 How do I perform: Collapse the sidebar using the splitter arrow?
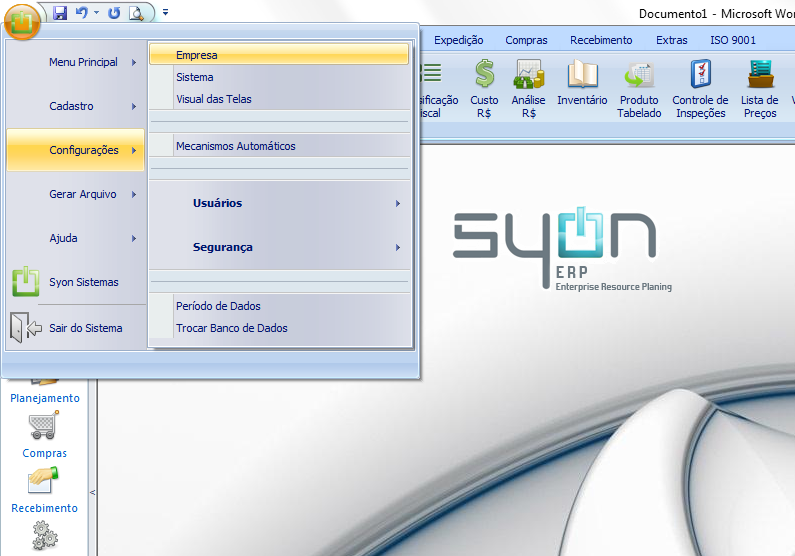click(x=92, y=492)
